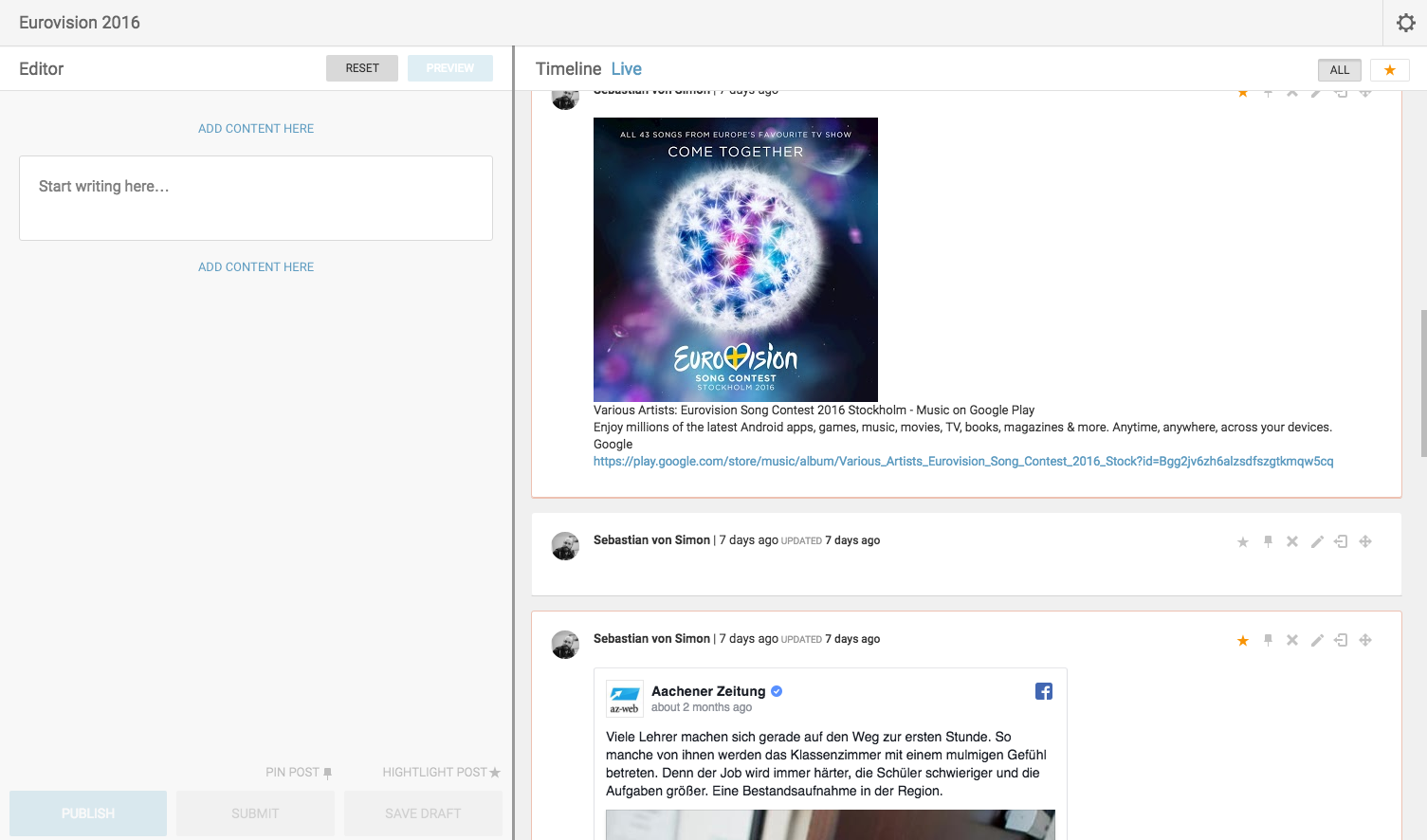Click lower ADD CONTENT HERE link
This screenshot has width=1427, height=840.
pos(256,267)
